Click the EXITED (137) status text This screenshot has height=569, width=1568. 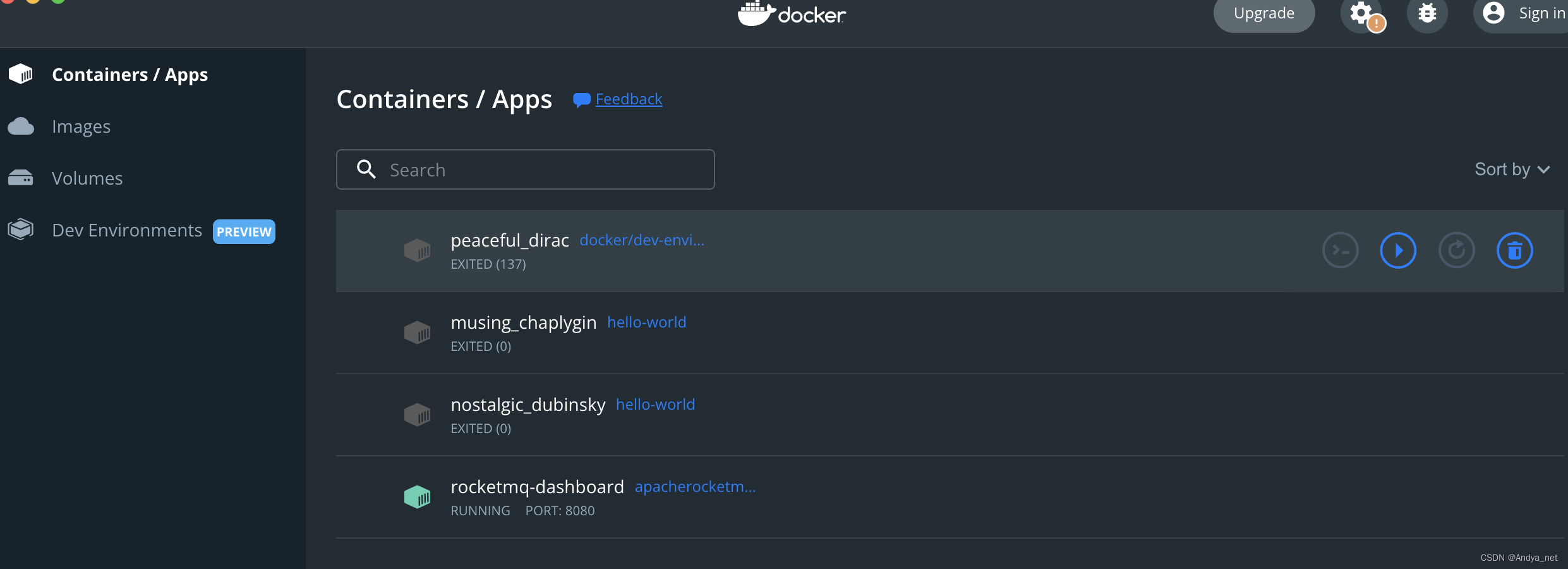pos(488,264)
